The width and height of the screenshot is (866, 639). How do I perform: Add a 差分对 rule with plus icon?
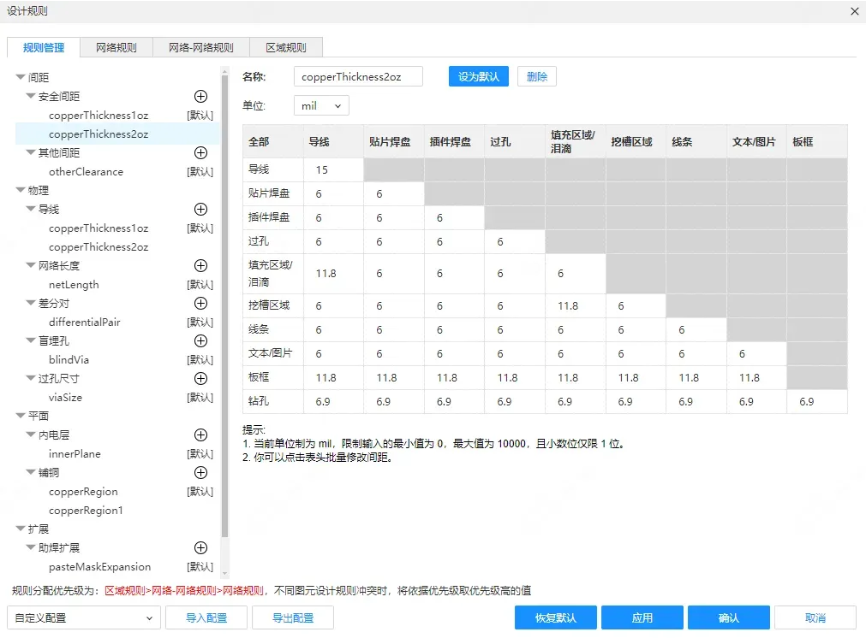[x=200, y=303]
